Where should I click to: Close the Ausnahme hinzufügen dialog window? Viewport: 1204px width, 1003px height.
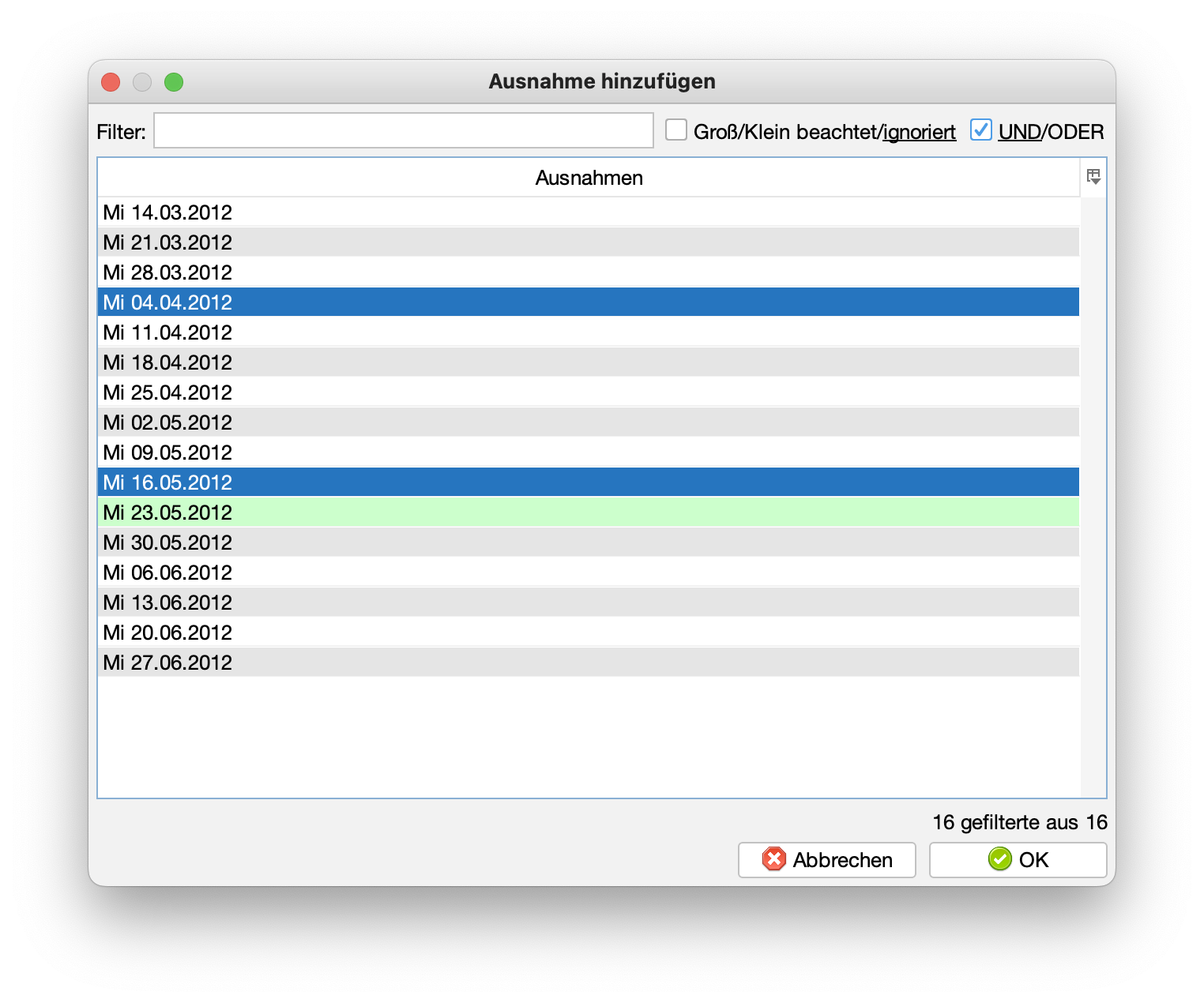(111, 82)
